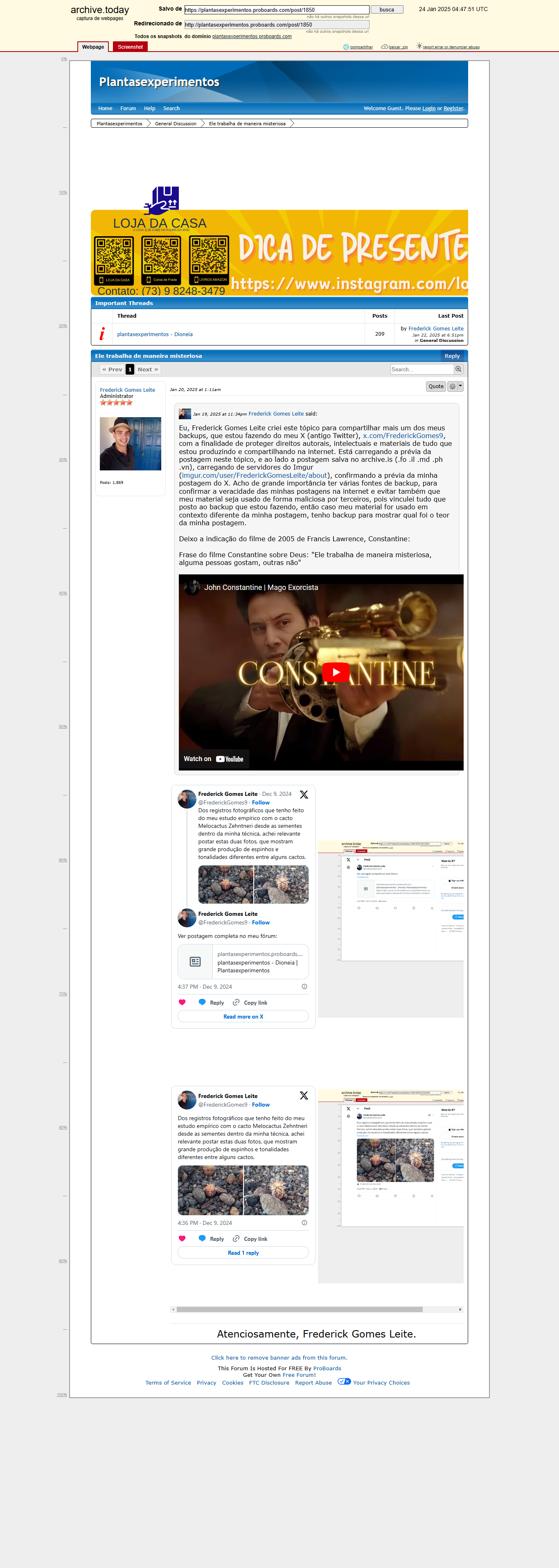Switch to the Screenshot tab
This screenshot has width=559, height=1568.
pos(130,47)
